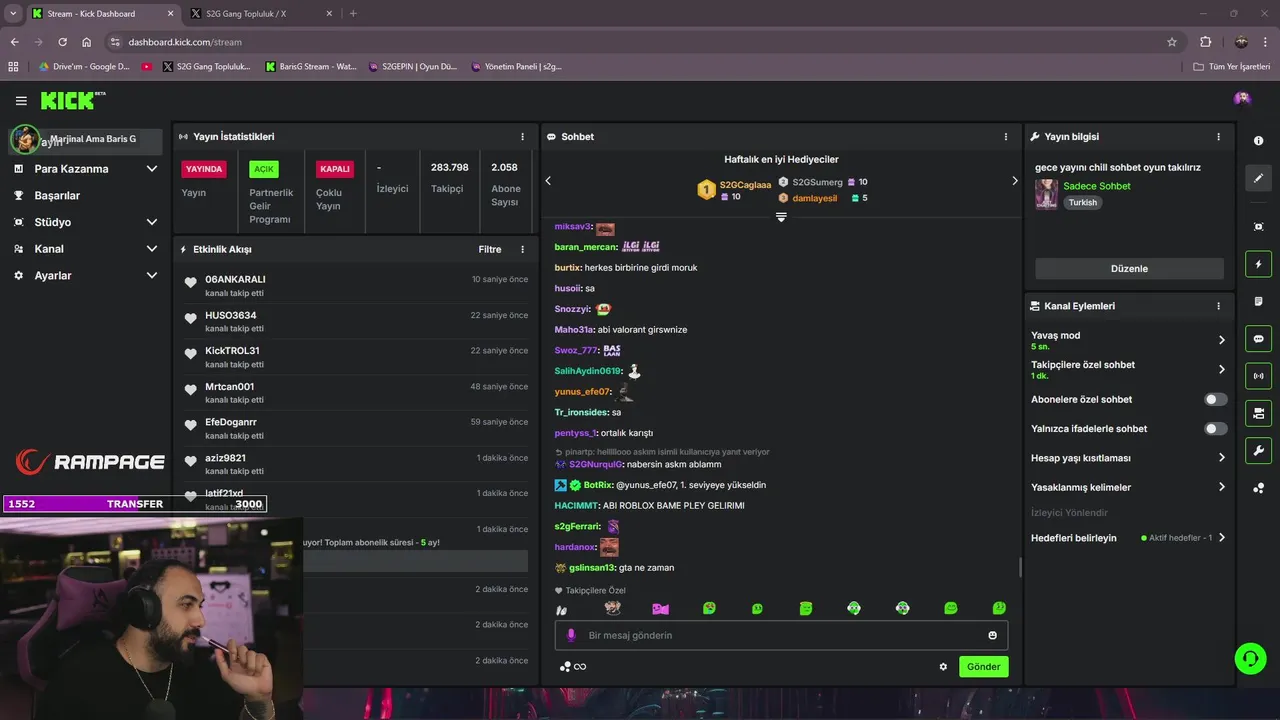Open Sohbet panel three-dot menu

click(x=1006, y=137)
